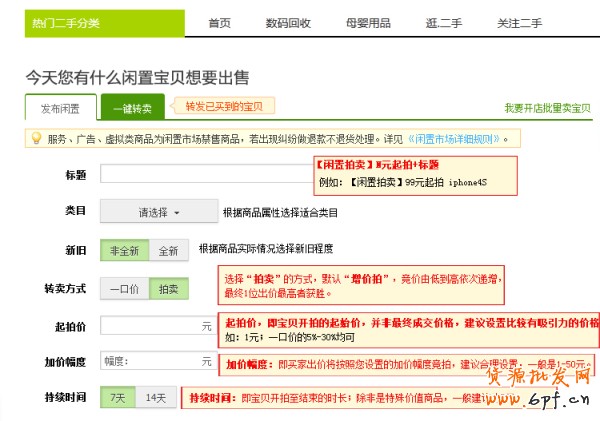Screen dimensions: 600x421
Task: Click the 我要开店批量卖宝贝 link
Action: (547, 108)
